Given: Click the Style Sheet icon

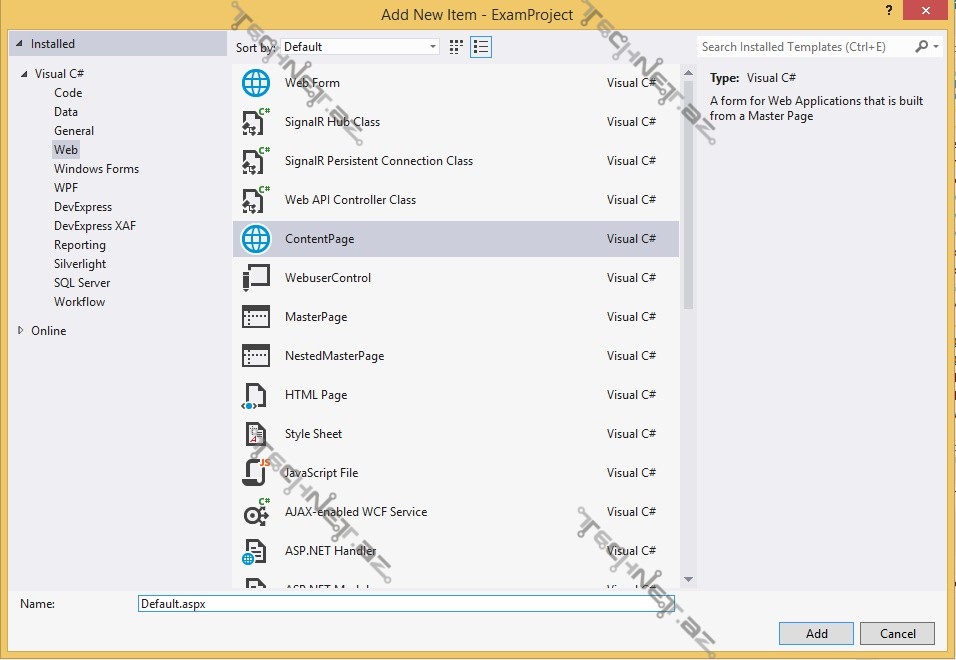Looking at the screenshot, I should (256, 434).
